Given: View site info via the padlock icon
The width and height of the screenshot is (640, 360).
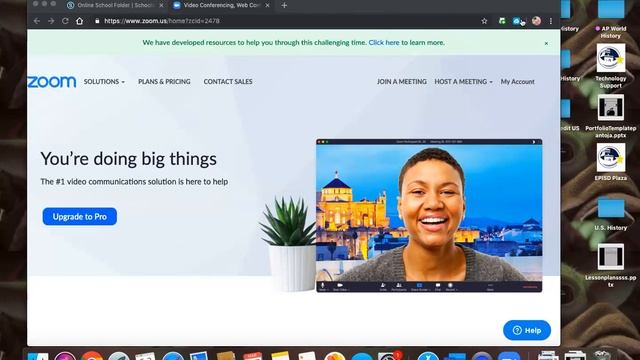Looking at the screenshot, I should click(97, 21).
